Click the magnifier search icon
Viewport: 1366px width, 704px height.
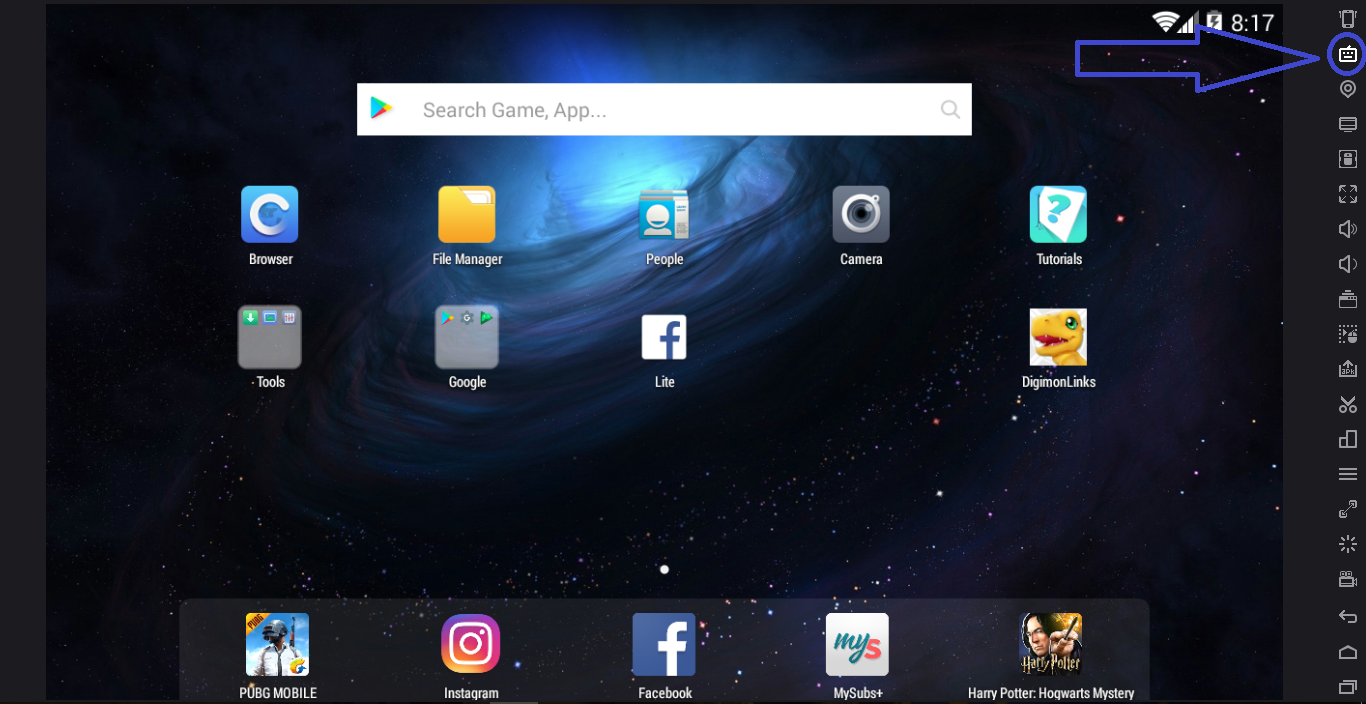950,110
